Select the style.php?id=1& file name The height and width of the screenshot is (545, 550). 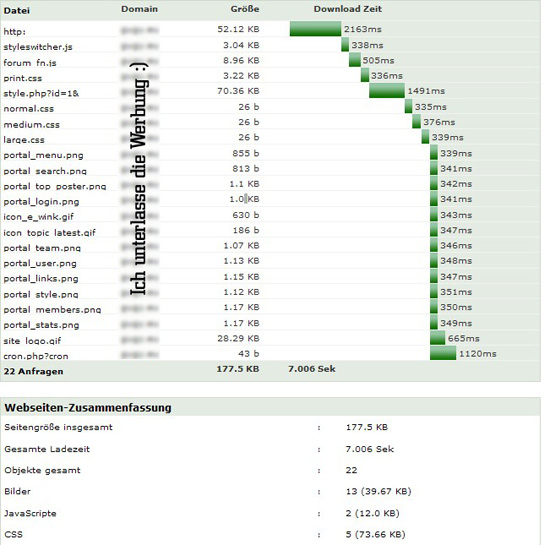(x=41, y=93)
